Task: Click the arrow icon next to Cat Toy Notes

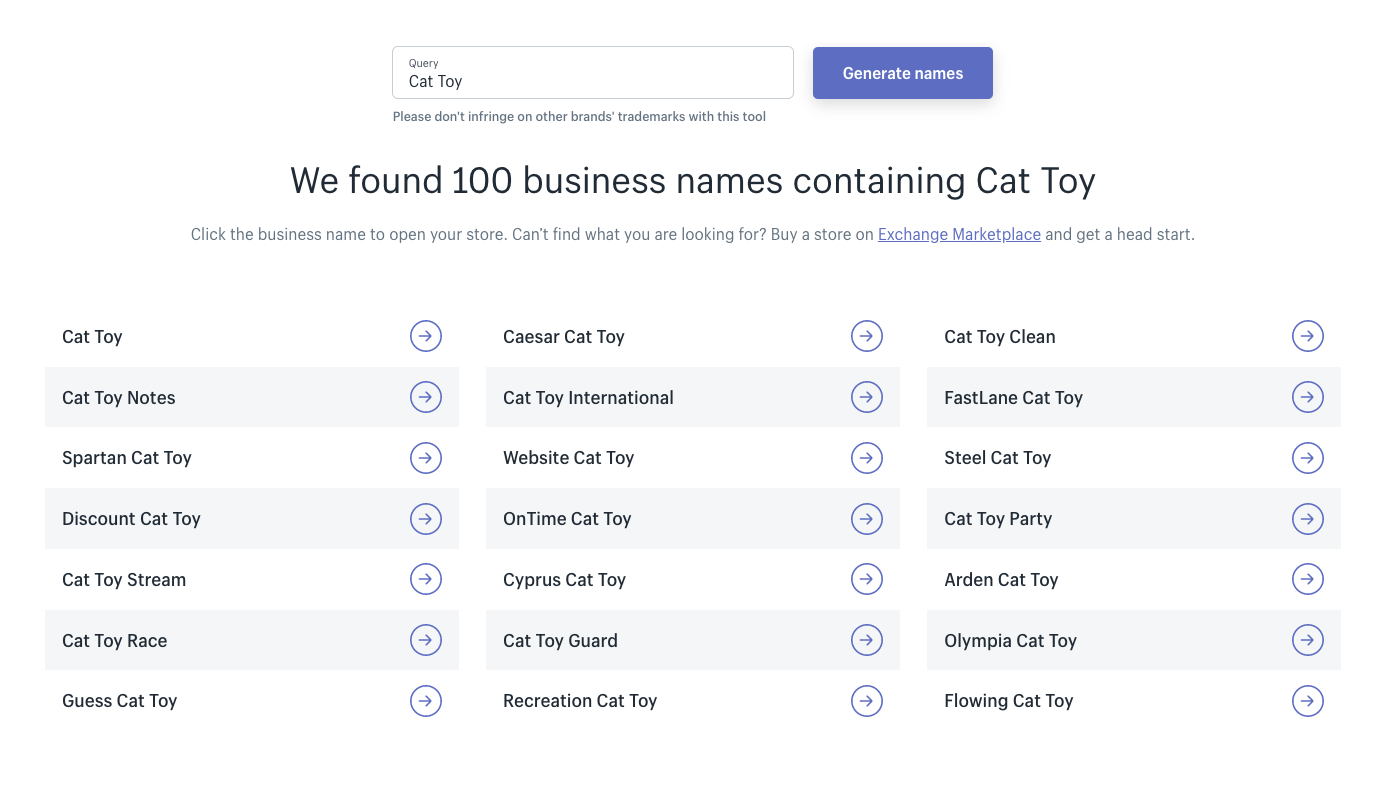Action: (425, 397)
